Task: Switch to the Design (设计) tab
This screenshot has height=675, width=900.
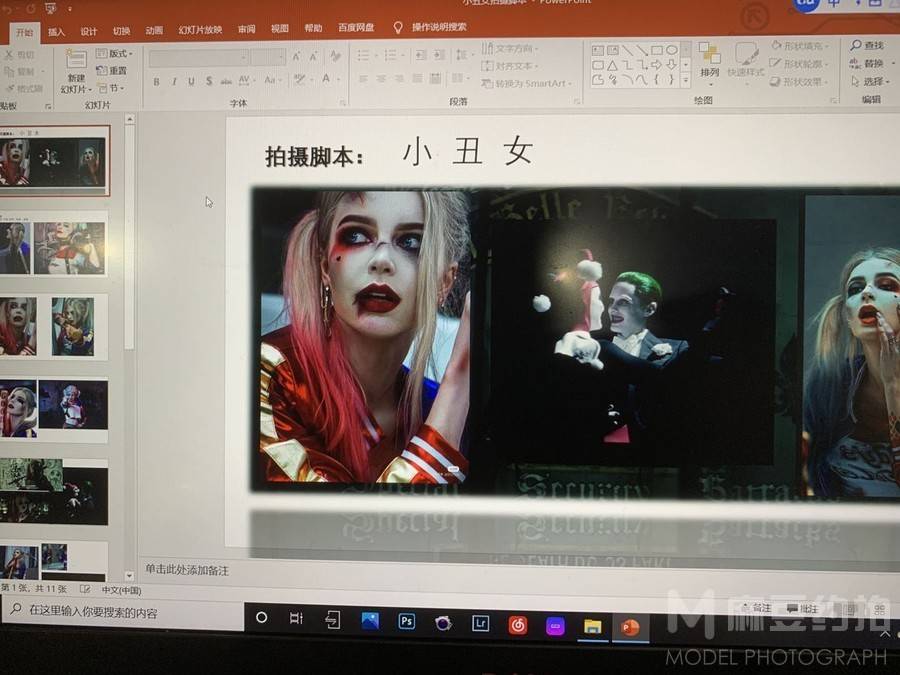Action: tap(88, 31)
